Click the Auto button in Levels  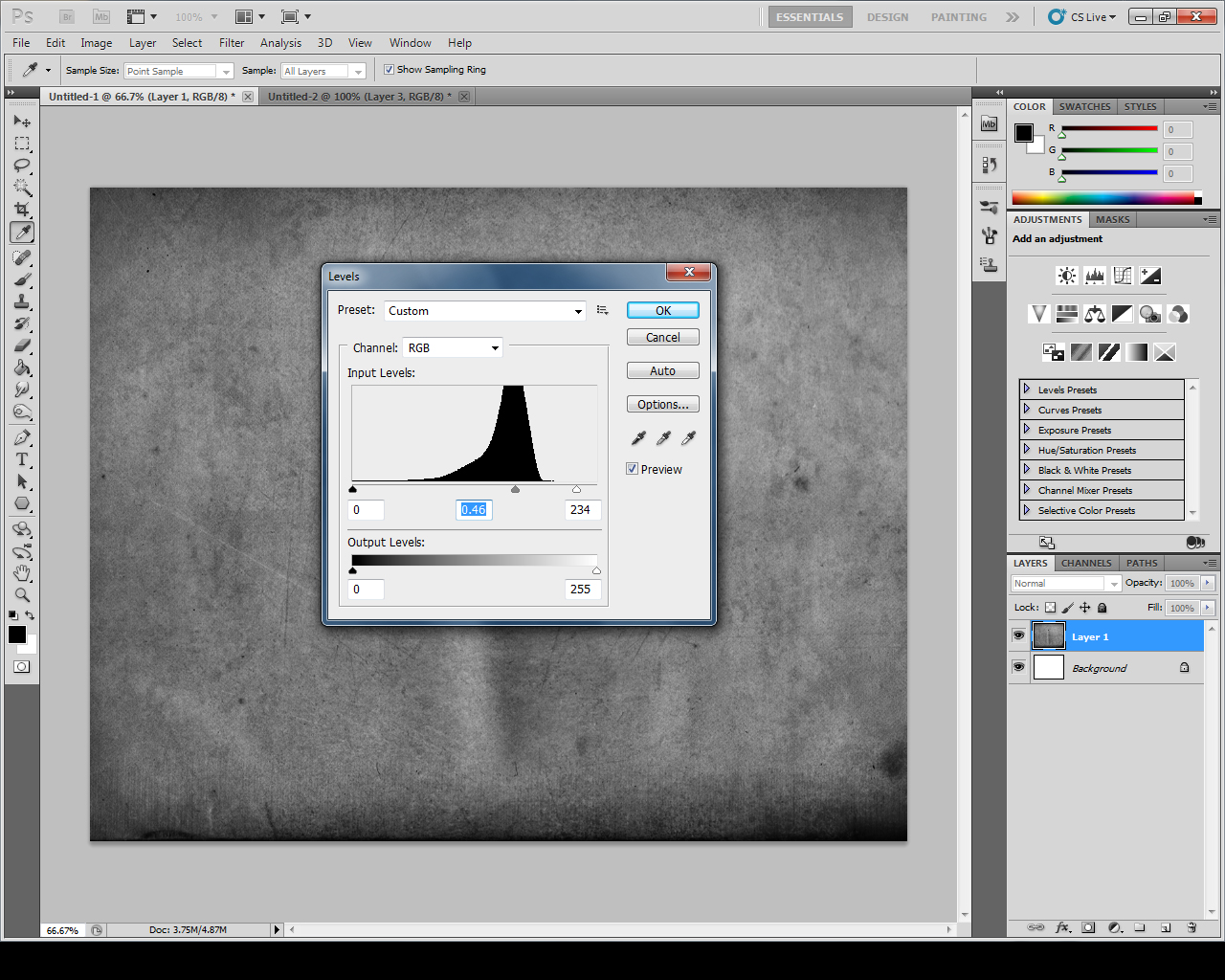pos(662,371)
